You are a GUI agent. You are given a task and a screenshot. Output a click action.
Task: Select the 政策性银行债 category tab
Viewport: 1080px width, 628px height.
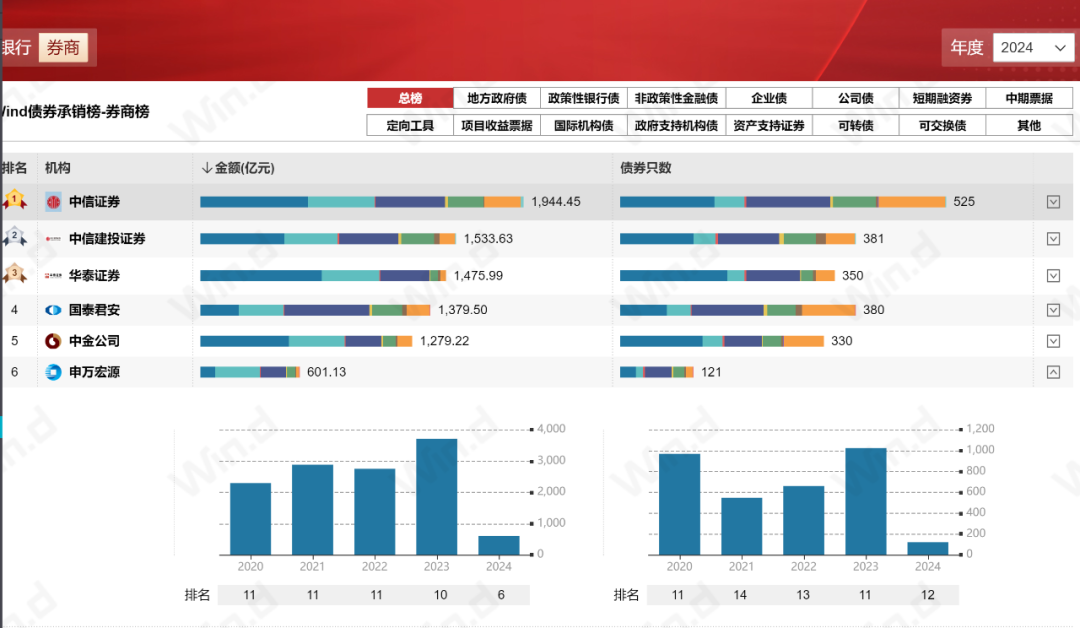tap(583, 98)
